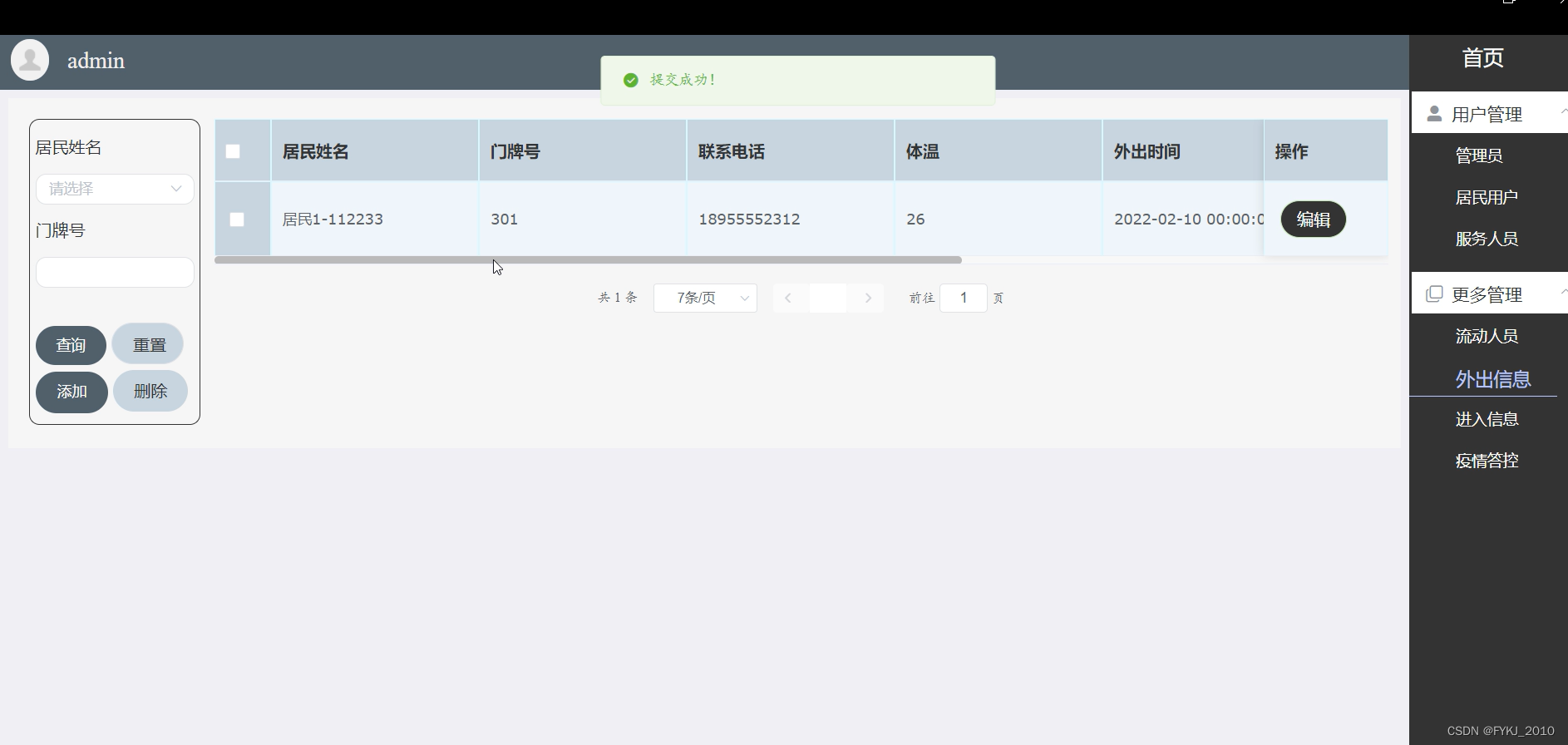
Task: Open the 疫情答控 menu item
Action: point(1487,461)
